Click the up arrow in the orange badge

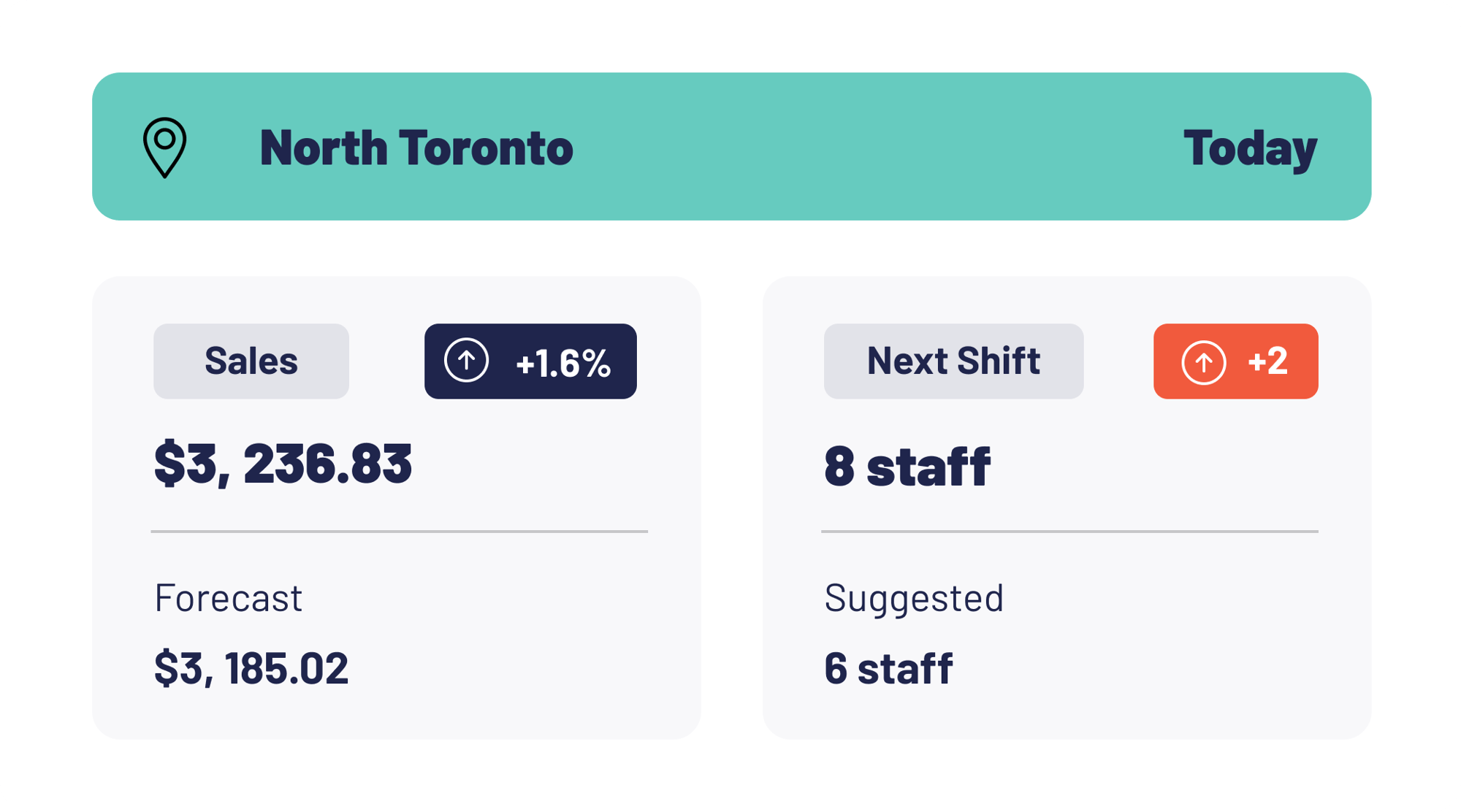click(x=1203, y=362)
